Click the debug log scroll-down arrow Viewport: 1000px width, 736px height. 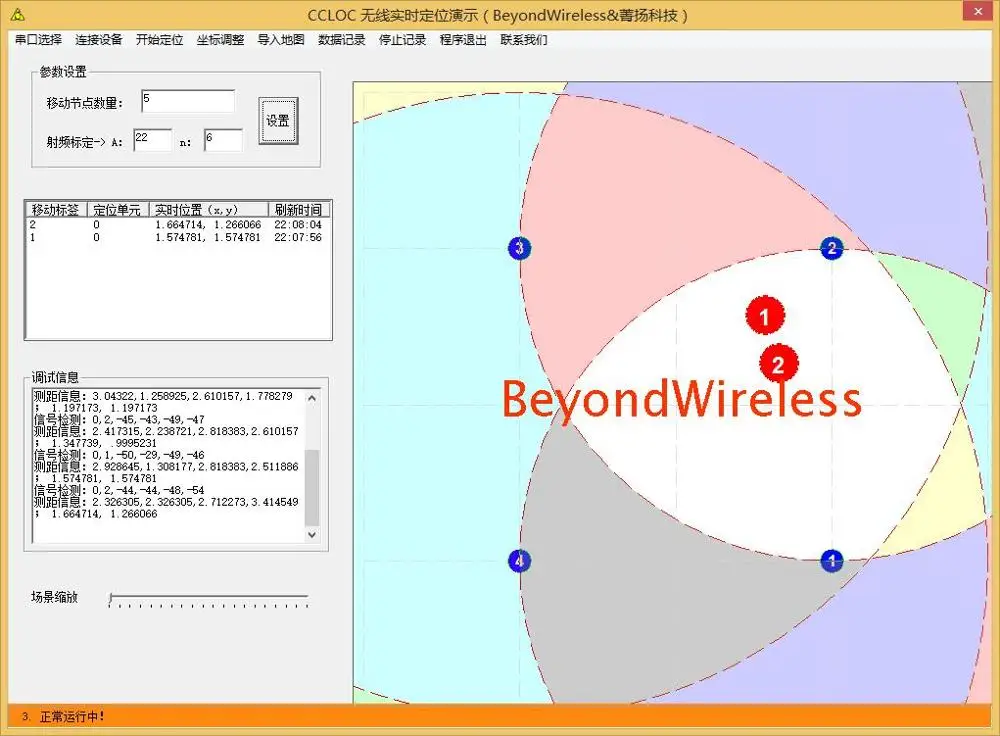pyautogui.click(x=312, y=534)
